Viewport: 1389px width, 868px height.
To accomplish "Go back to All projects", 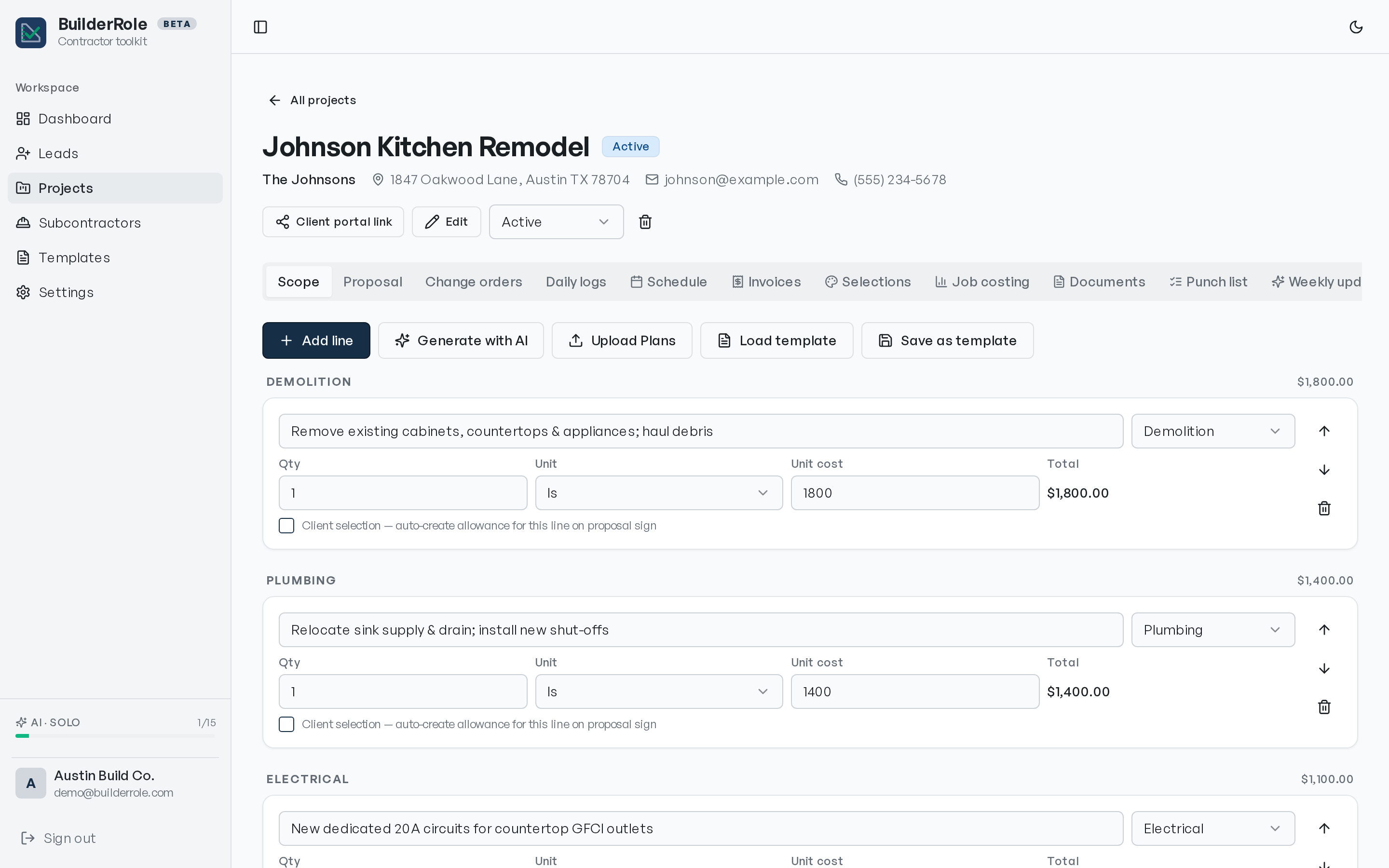I will 312,100.
